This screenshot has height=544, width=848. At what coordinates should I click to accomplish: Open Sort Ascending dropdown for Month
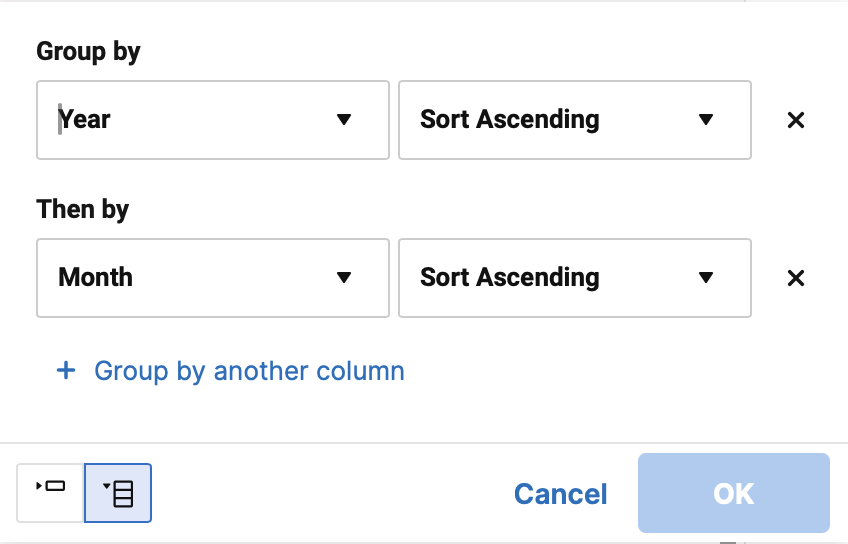pos(574,278)
